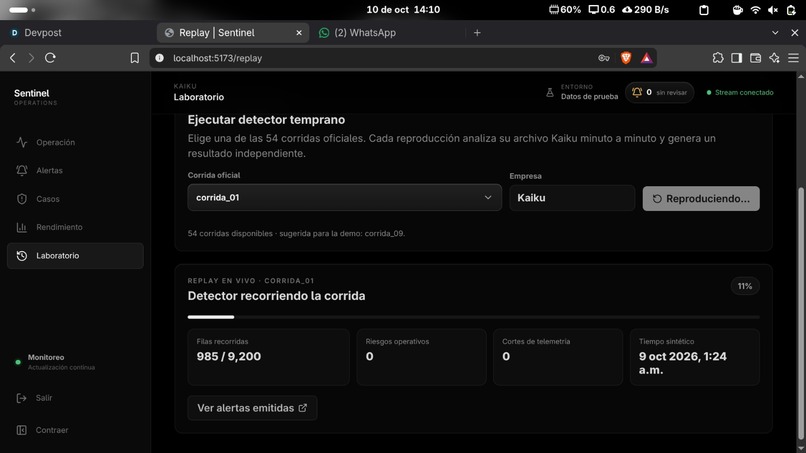This screenshot has height=453, width=806.
Task: Click the Filas recorridas 985 / 9,200 value
Action: click(229, 356)
